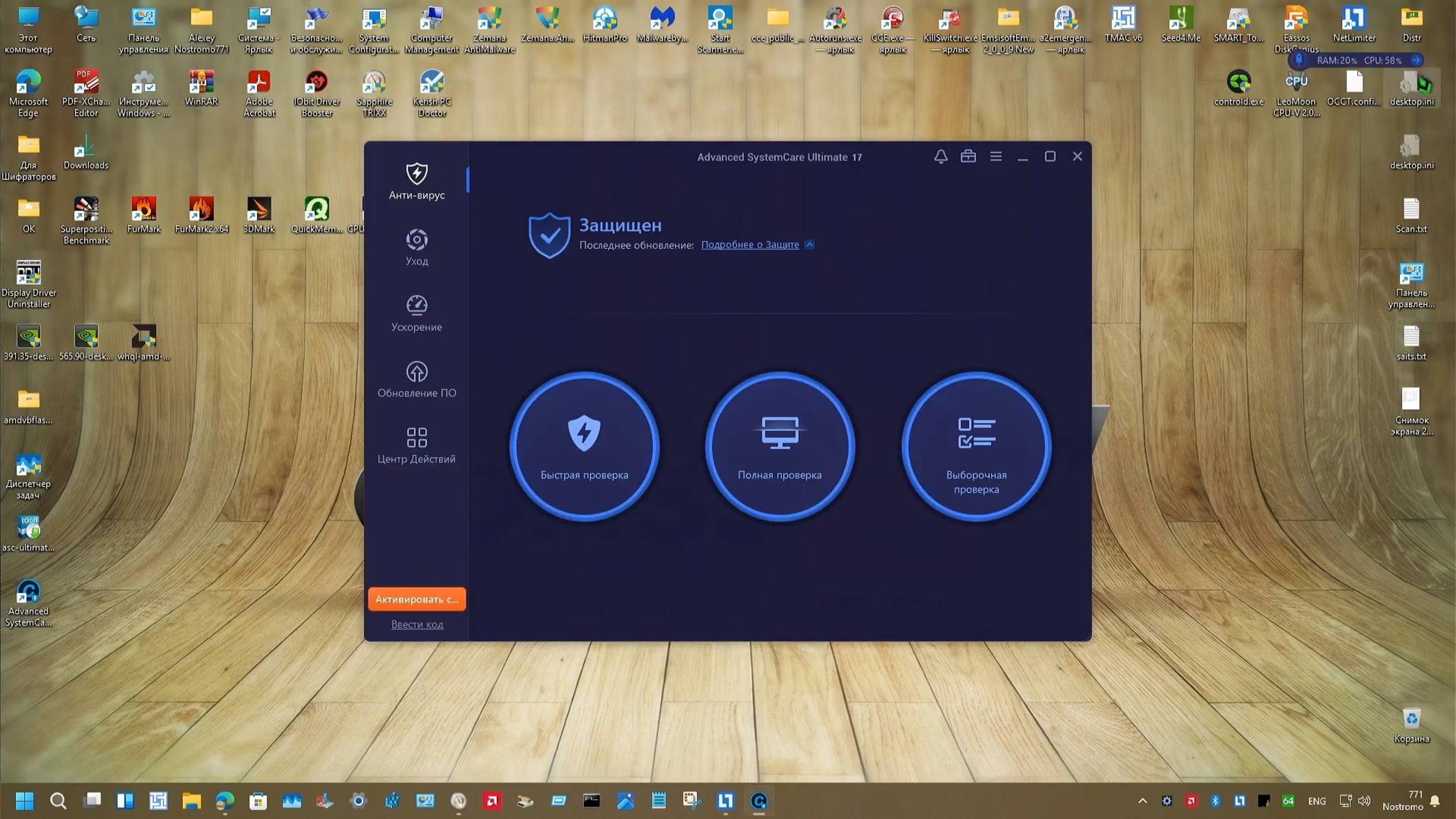
Task: Run the Выборочная проверка custom scan
Action: [x=976, y=447]
